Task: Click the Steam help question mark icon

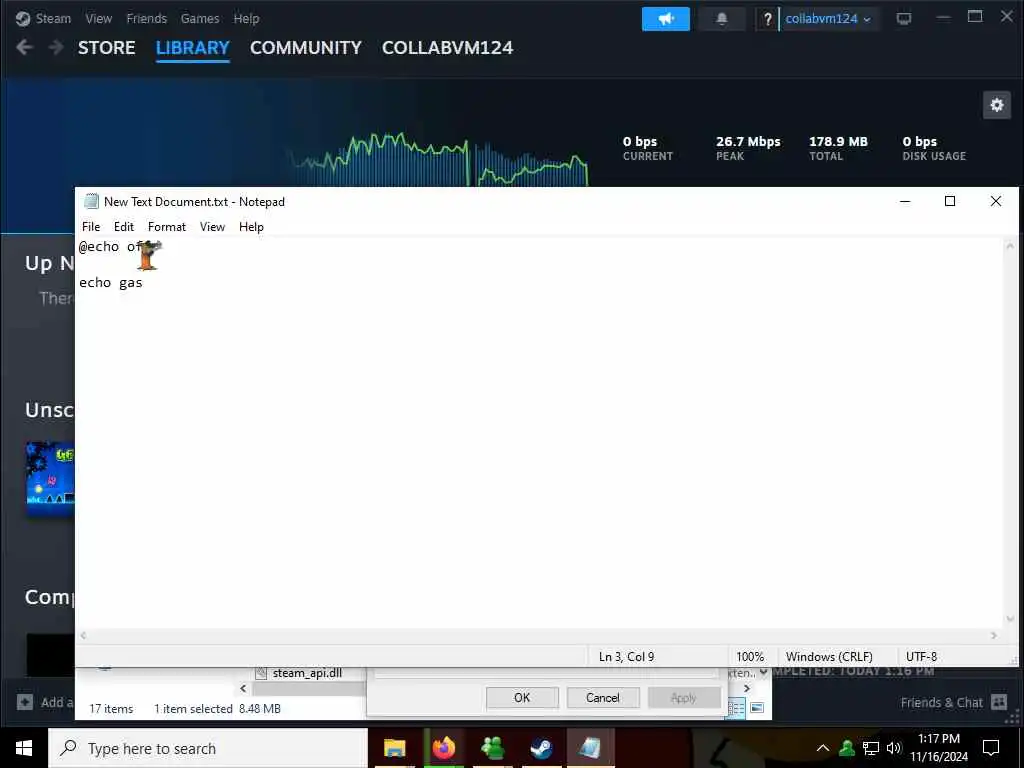Action: tap(767, 19)
